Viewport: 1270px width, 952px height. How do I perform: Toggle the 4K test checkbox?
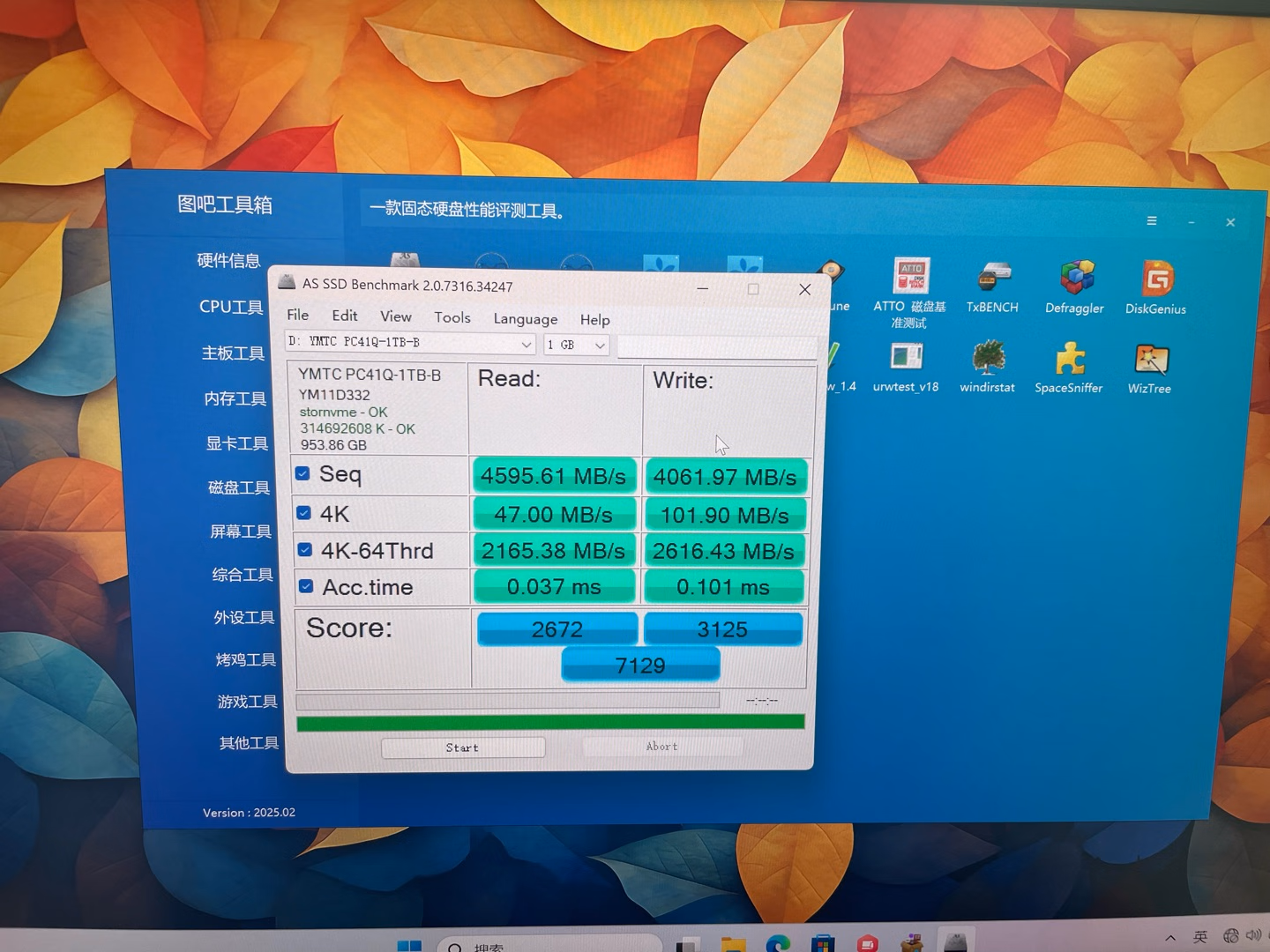point(303,513)
